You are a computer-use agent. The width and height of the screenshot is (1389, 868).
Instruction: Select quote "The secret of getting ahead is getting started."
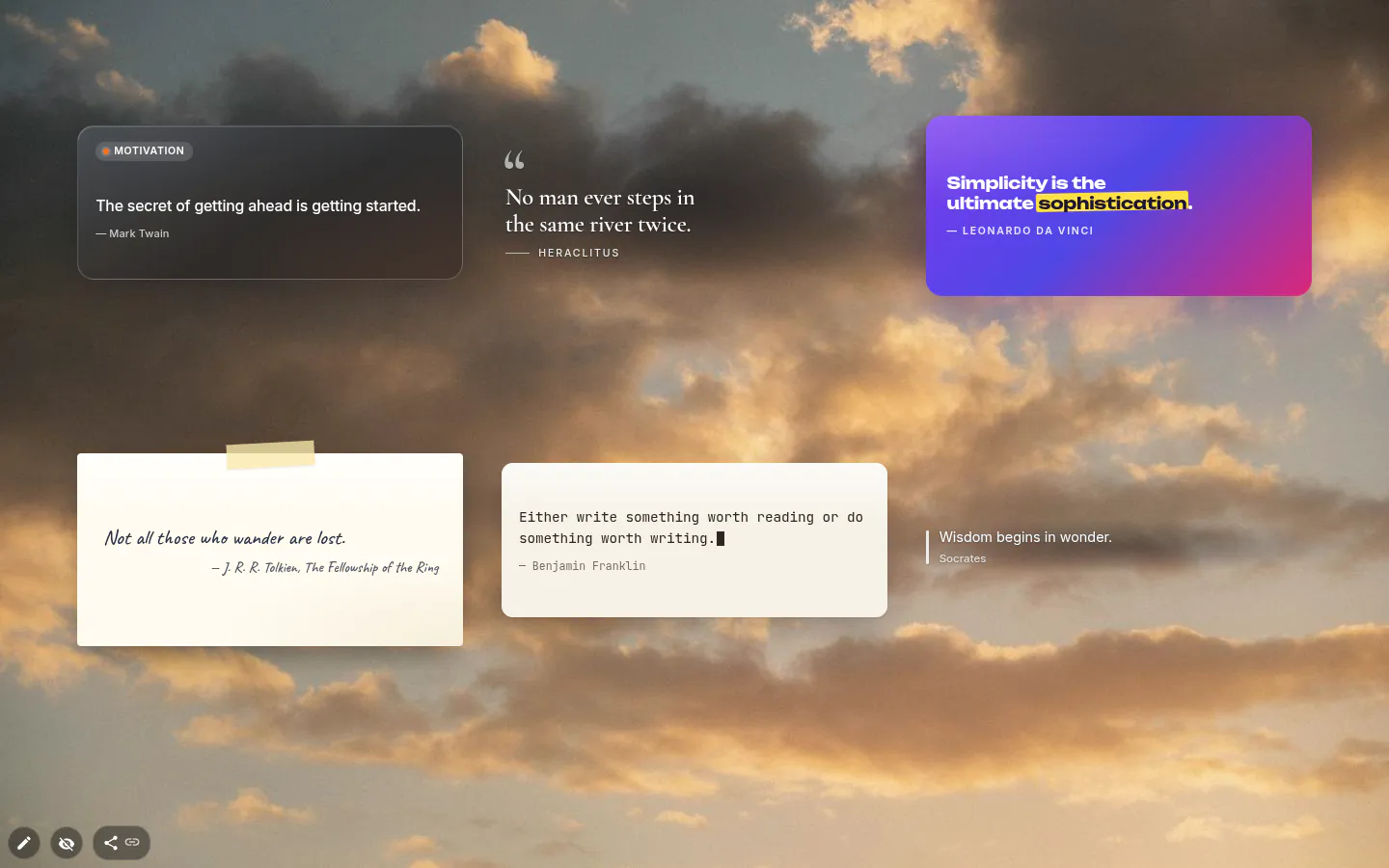click(x=258, y=205)
